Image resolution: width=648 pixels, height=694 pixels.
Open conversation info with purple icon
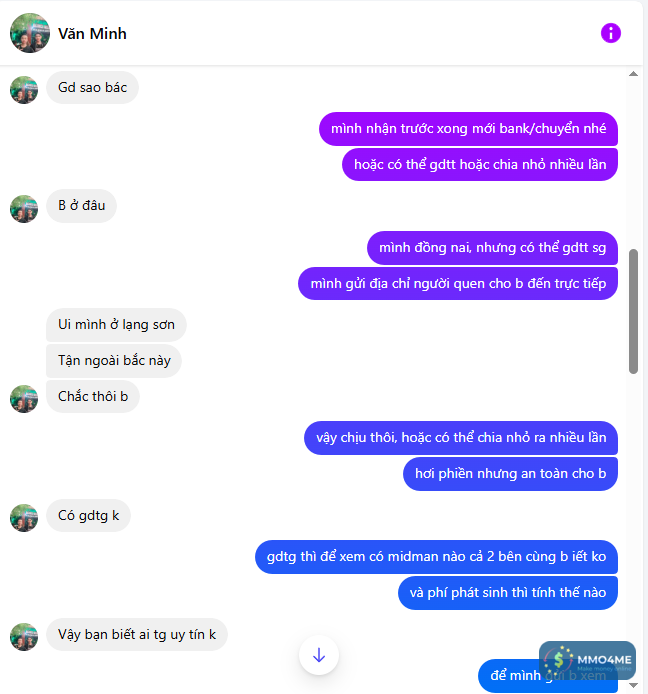tap(610, 33)
